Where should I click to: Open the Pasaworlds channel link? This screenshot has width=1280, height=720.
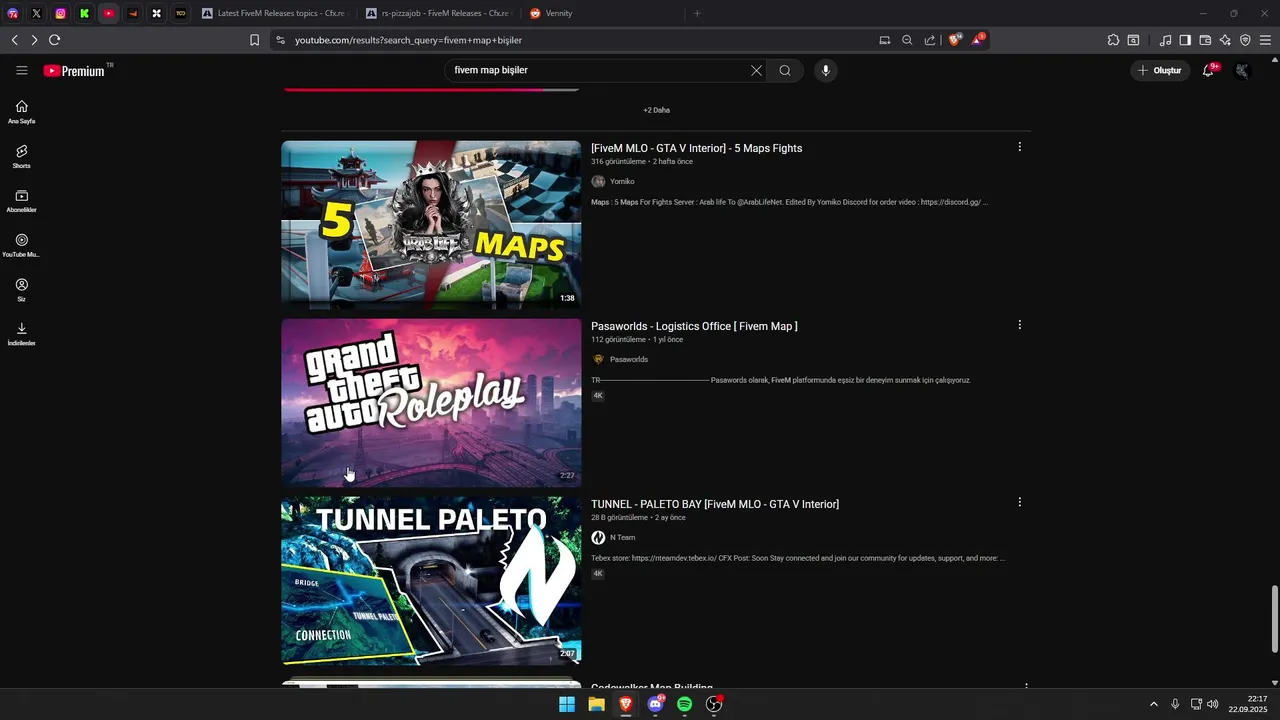coord(628,359)
